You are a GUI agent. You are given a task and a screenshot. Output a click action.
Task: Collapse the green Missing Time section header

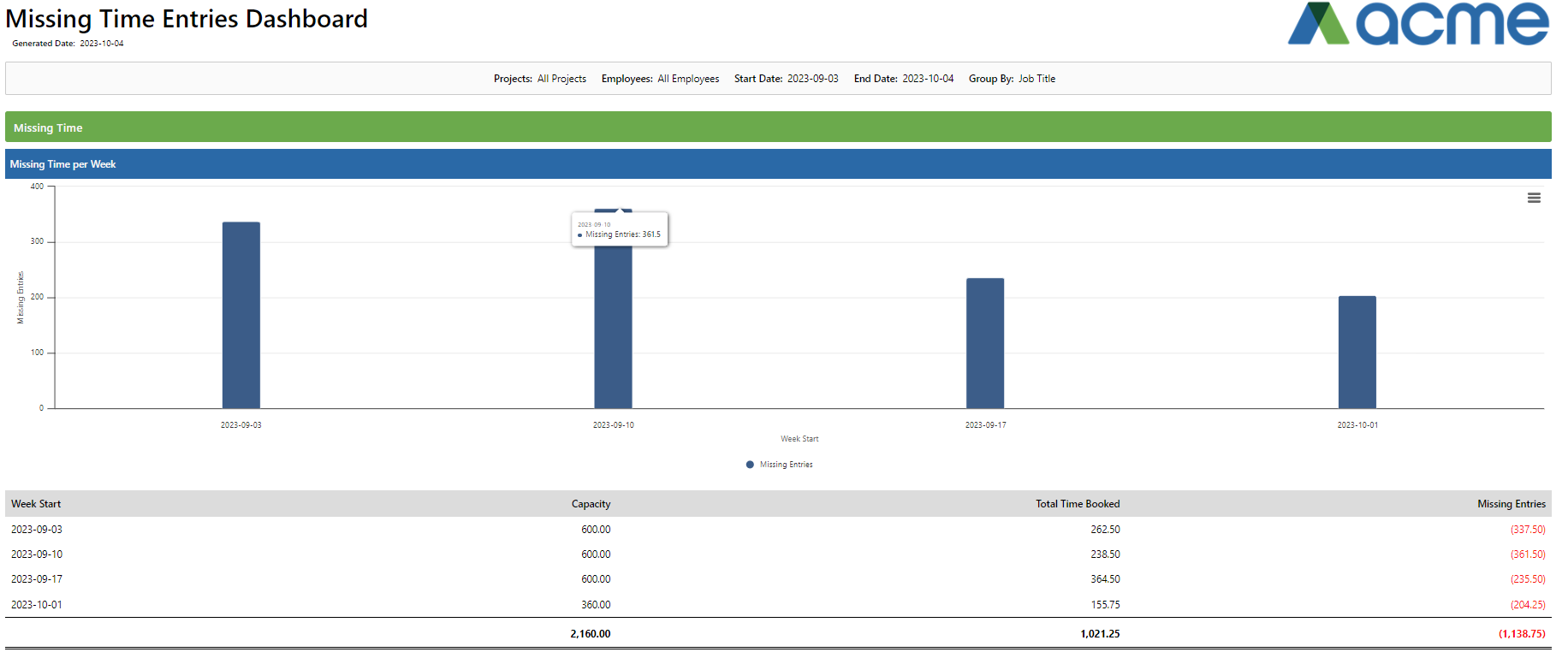coord(778,127)
